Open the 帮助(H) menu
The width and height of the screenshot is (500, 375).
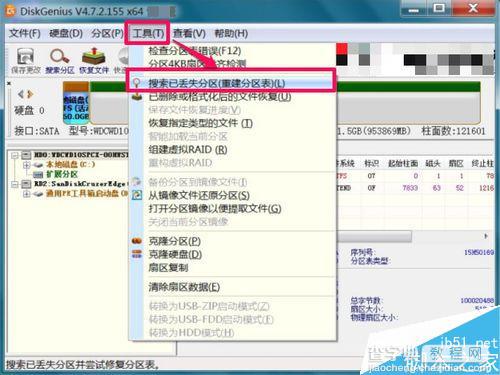(x=231, y=33)
